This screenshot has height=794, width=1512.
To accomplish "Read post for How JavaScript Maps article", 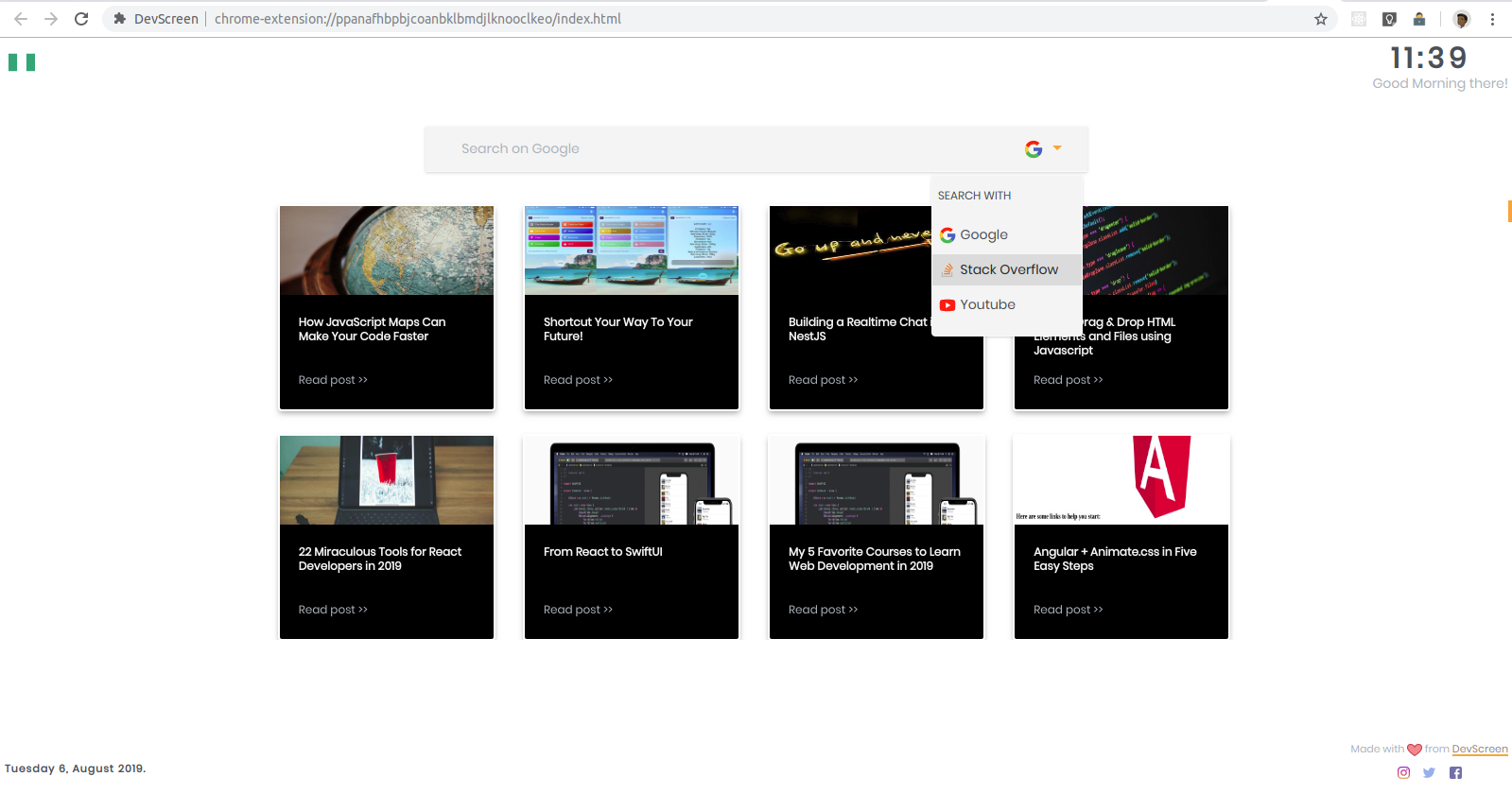I will pos(333,380).
